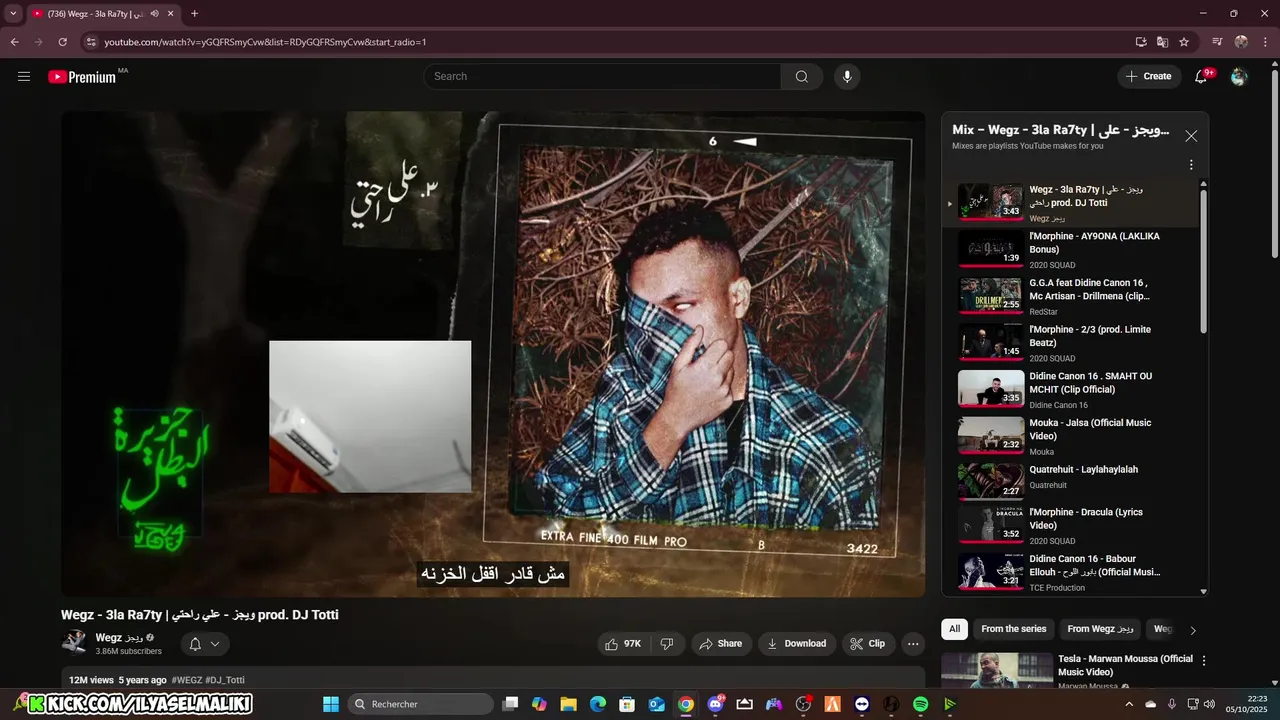
Task: Play Mouka - Jalsa from the playlist
Action: coord(1070,436)
